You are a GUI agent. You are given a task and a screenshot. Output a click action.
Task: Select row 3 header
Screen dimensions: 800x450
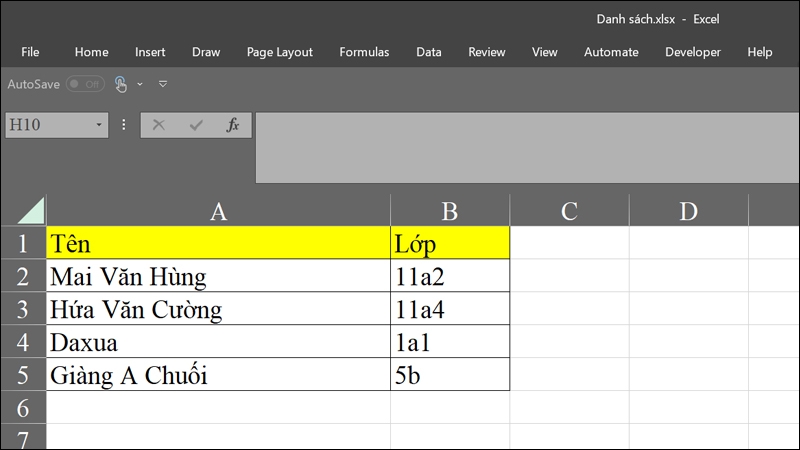(x=23, y=309)
